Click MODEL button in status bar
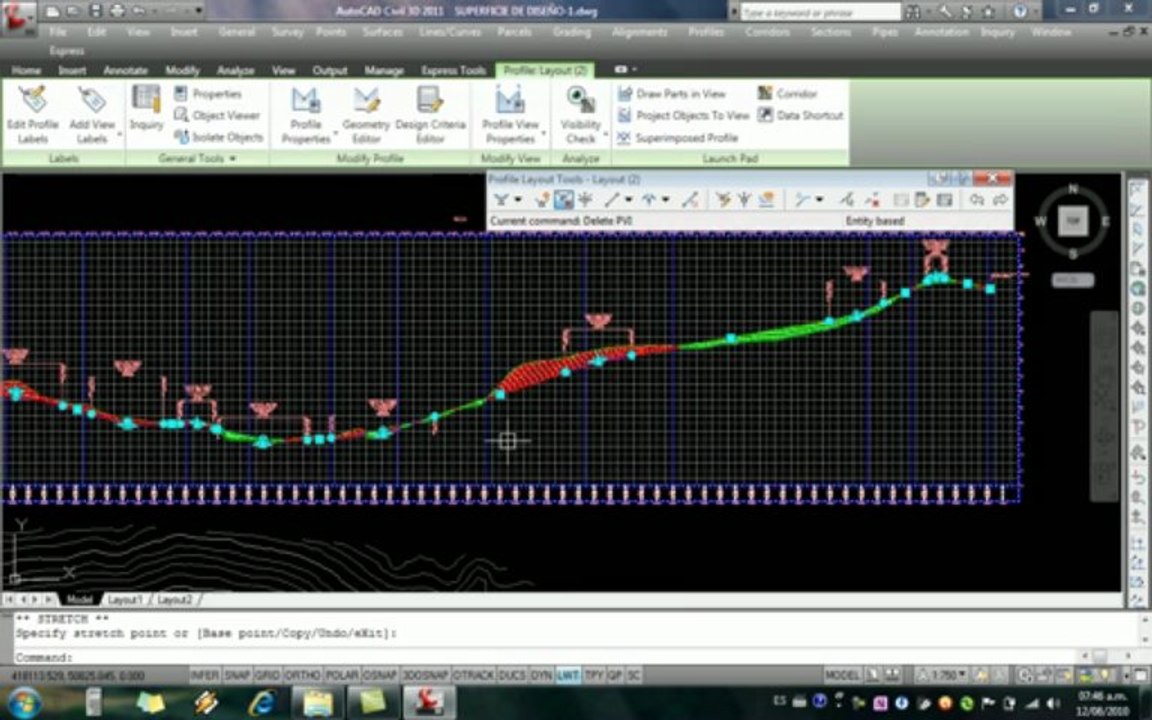1152x720 pixels. tap(842, 675)
